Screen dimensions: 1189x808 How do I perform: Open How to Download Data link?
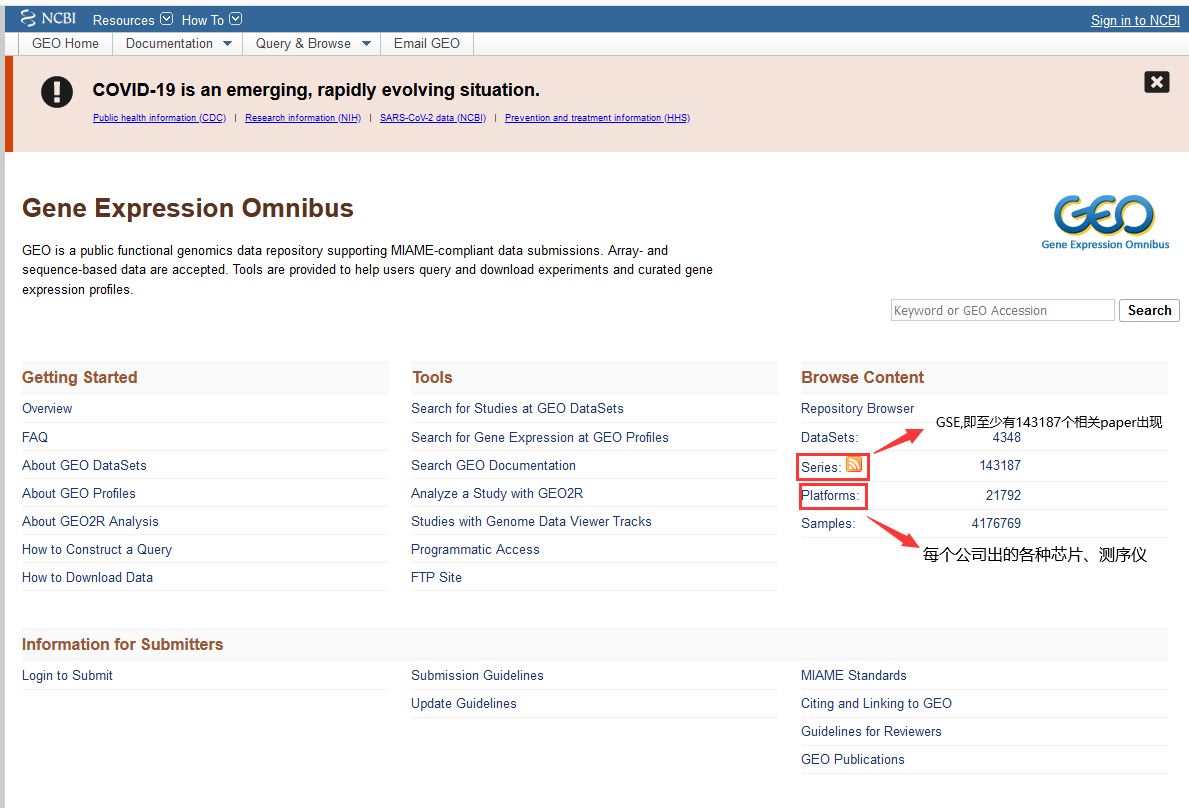pyautogui.click(x=87, y=578)
